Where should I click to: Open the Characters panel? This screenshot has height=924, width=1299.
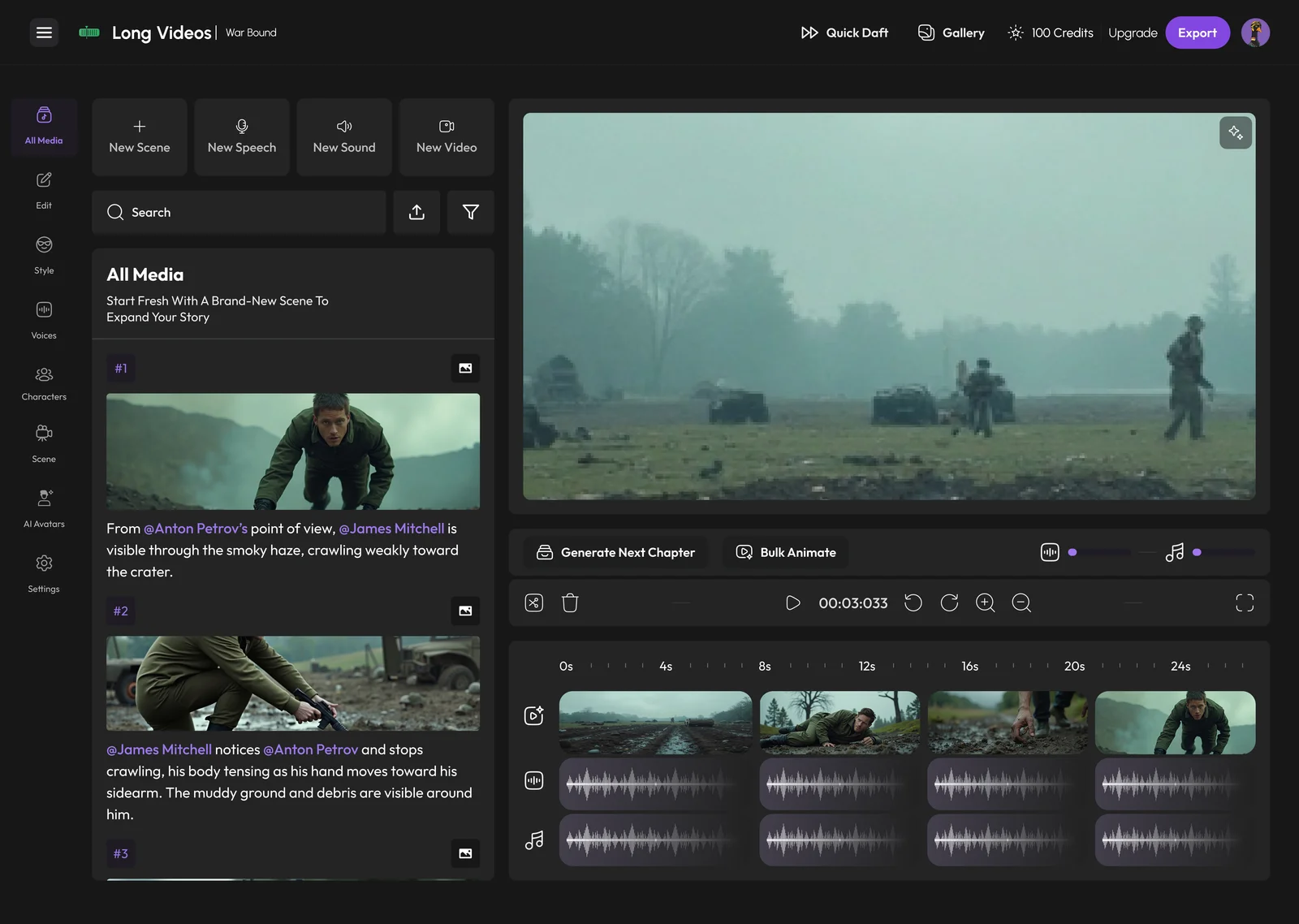point(44,384)
